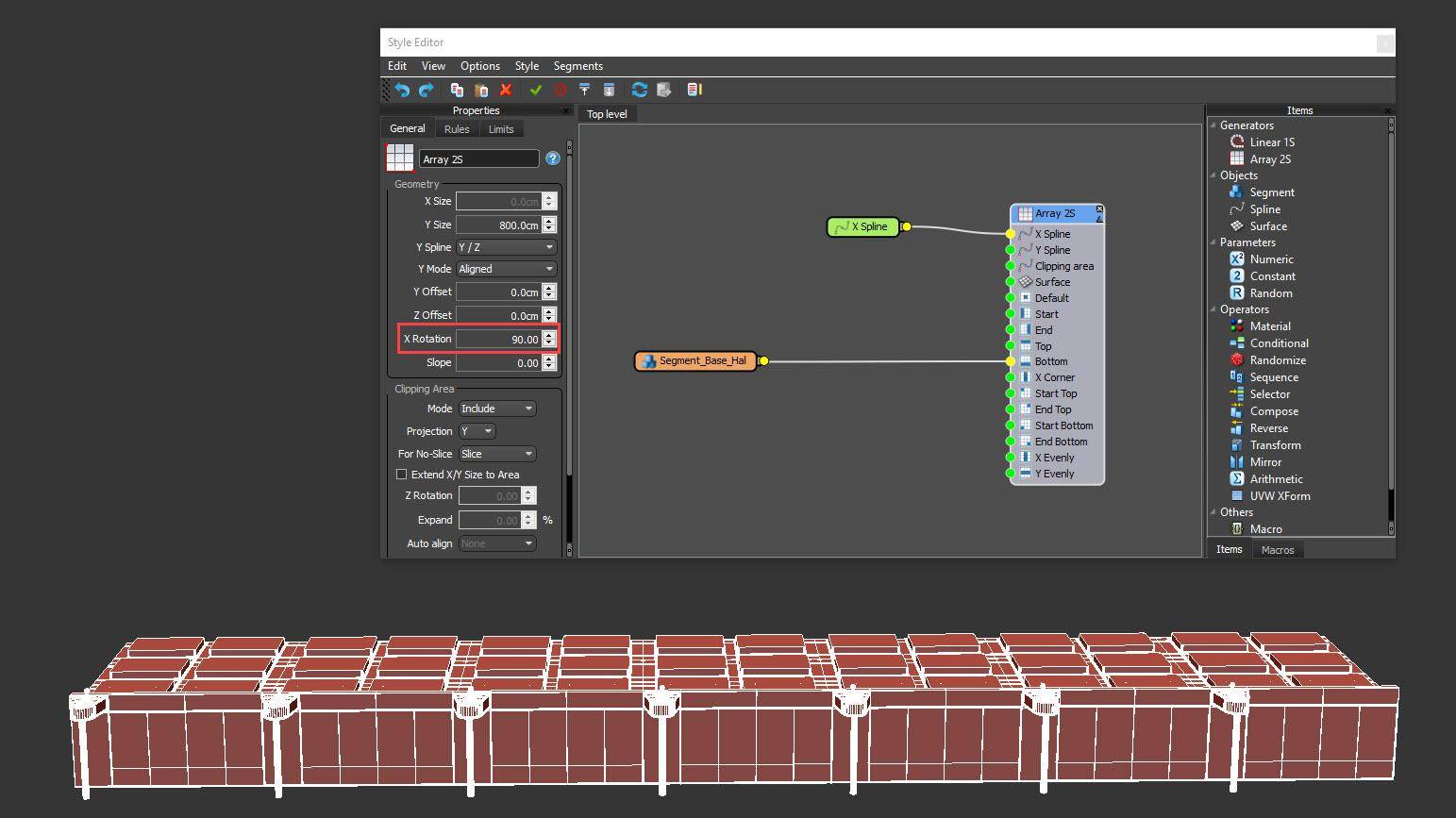
Task: Choose the Randomize operator
Action: pos(1276,359)
